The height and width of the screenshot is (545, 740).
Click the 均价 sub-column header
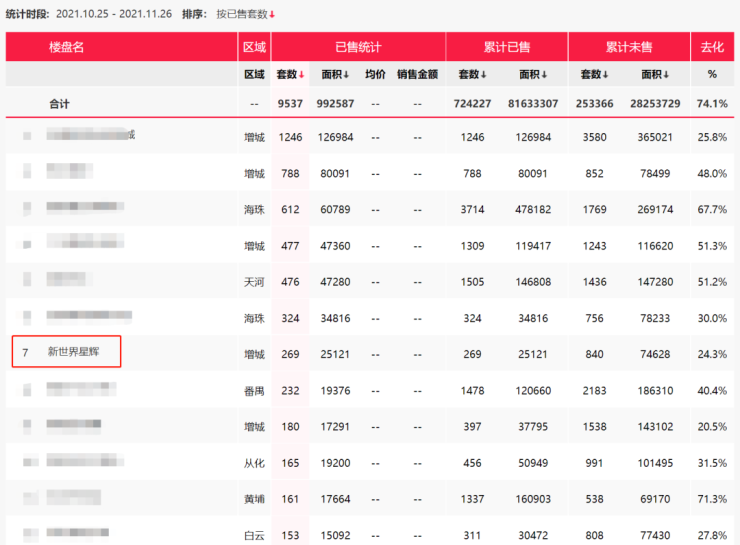[375, 74]
